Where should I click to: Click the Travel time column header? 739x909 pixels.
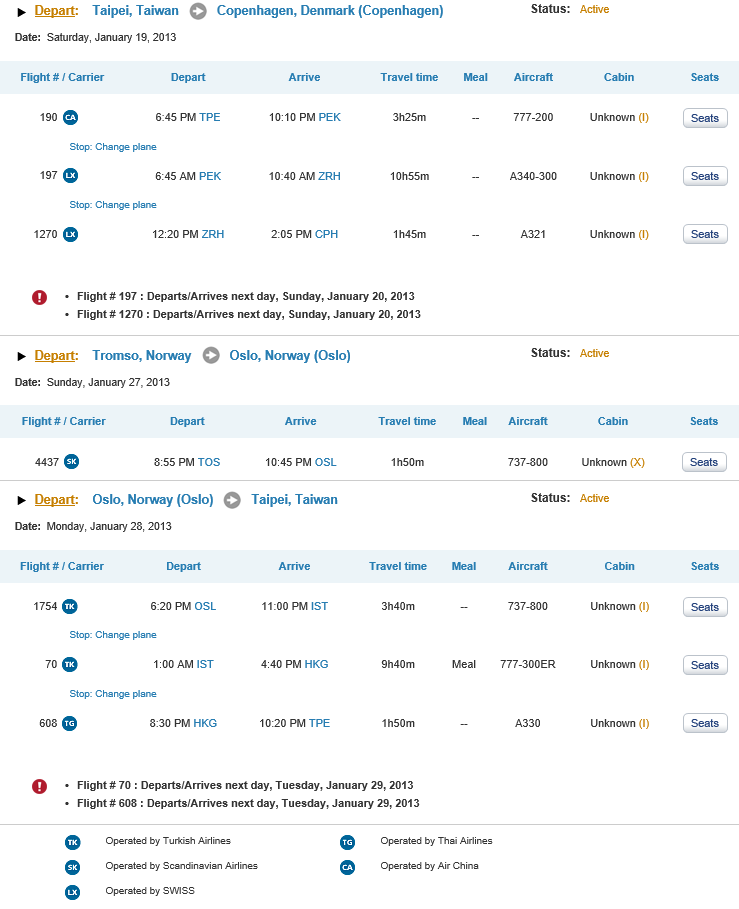409,77
